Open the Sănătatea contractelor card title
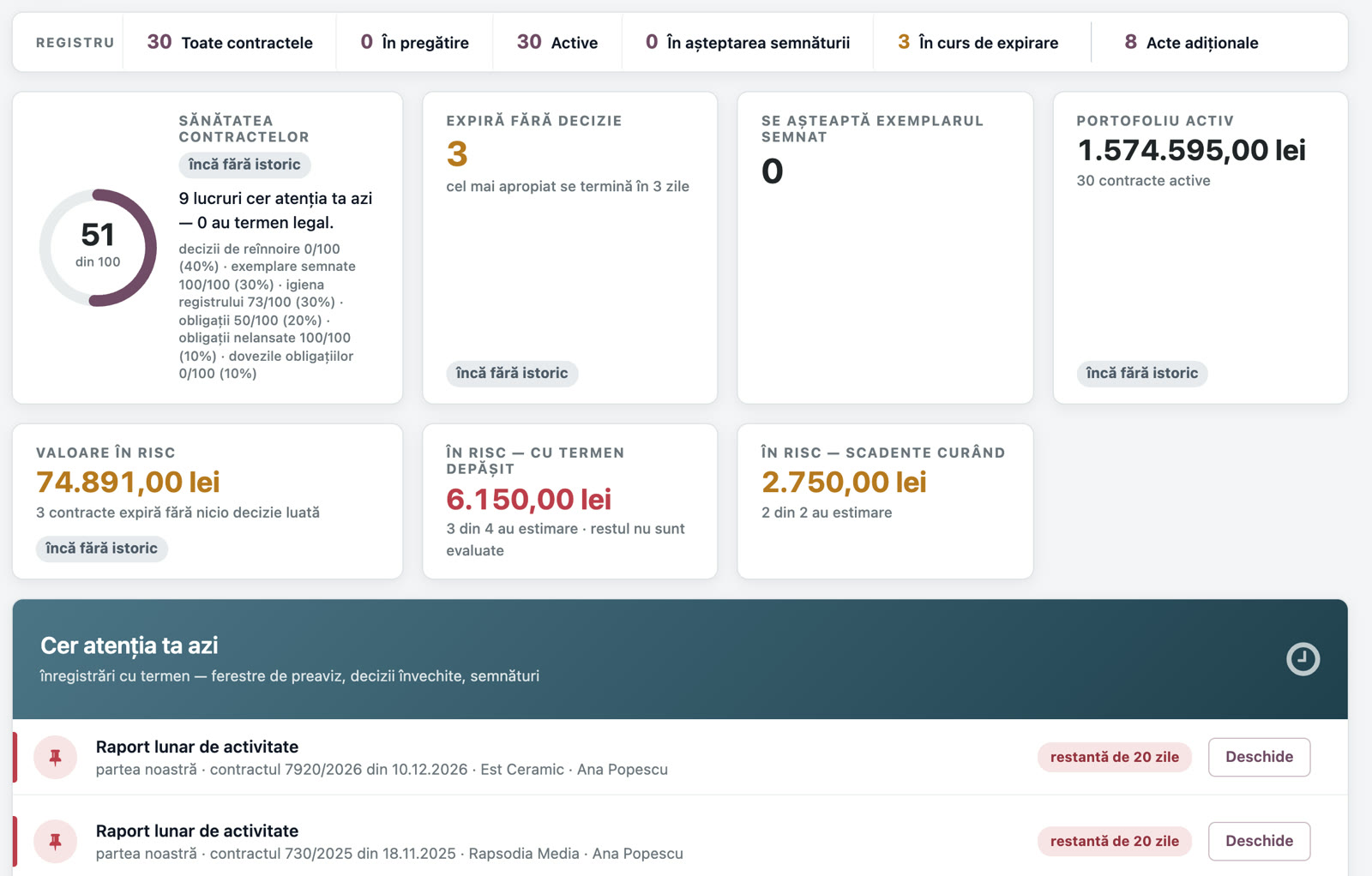 coord(244,129)
